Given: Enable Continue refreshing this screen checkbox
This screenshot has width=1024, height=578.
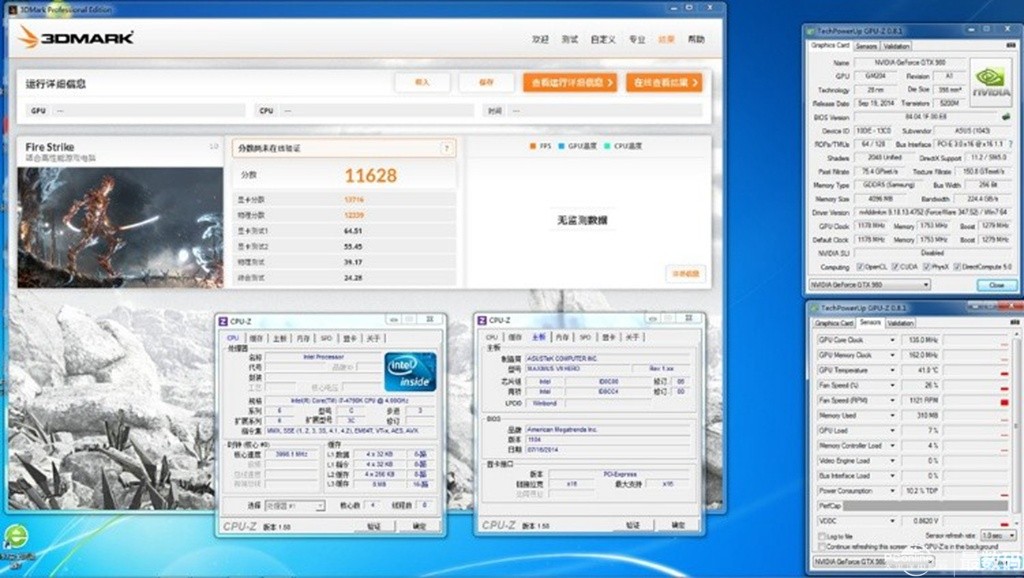Looking at the screenshot, I should click(822, 546).
